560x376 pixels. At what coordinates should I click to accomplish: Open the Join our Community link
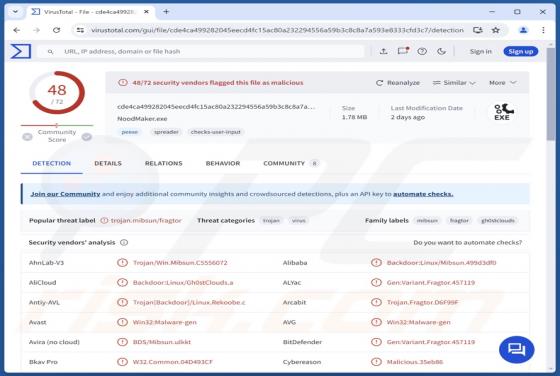65,194
